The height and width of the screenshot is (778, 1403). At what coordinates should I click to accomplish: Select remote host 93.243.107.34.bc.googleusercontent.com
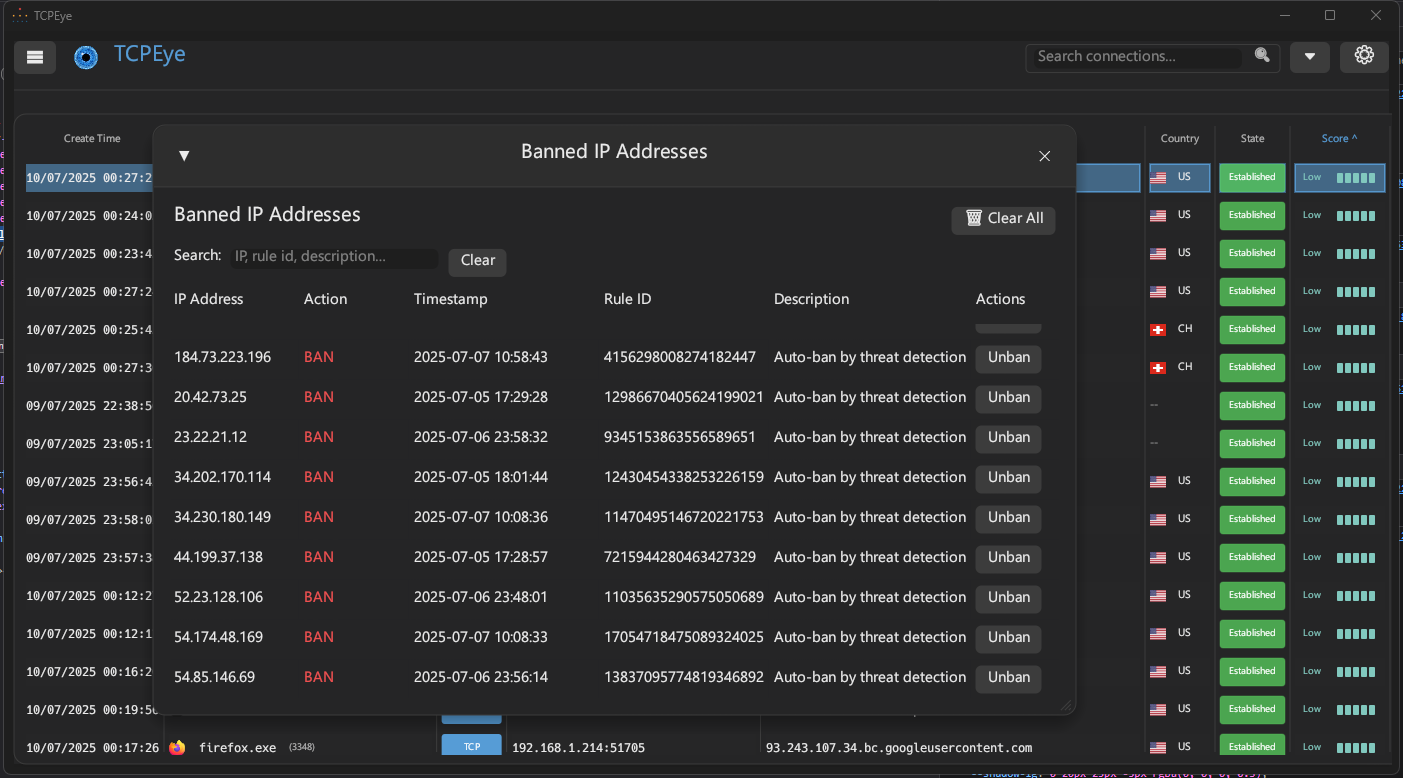pos(899,747)
